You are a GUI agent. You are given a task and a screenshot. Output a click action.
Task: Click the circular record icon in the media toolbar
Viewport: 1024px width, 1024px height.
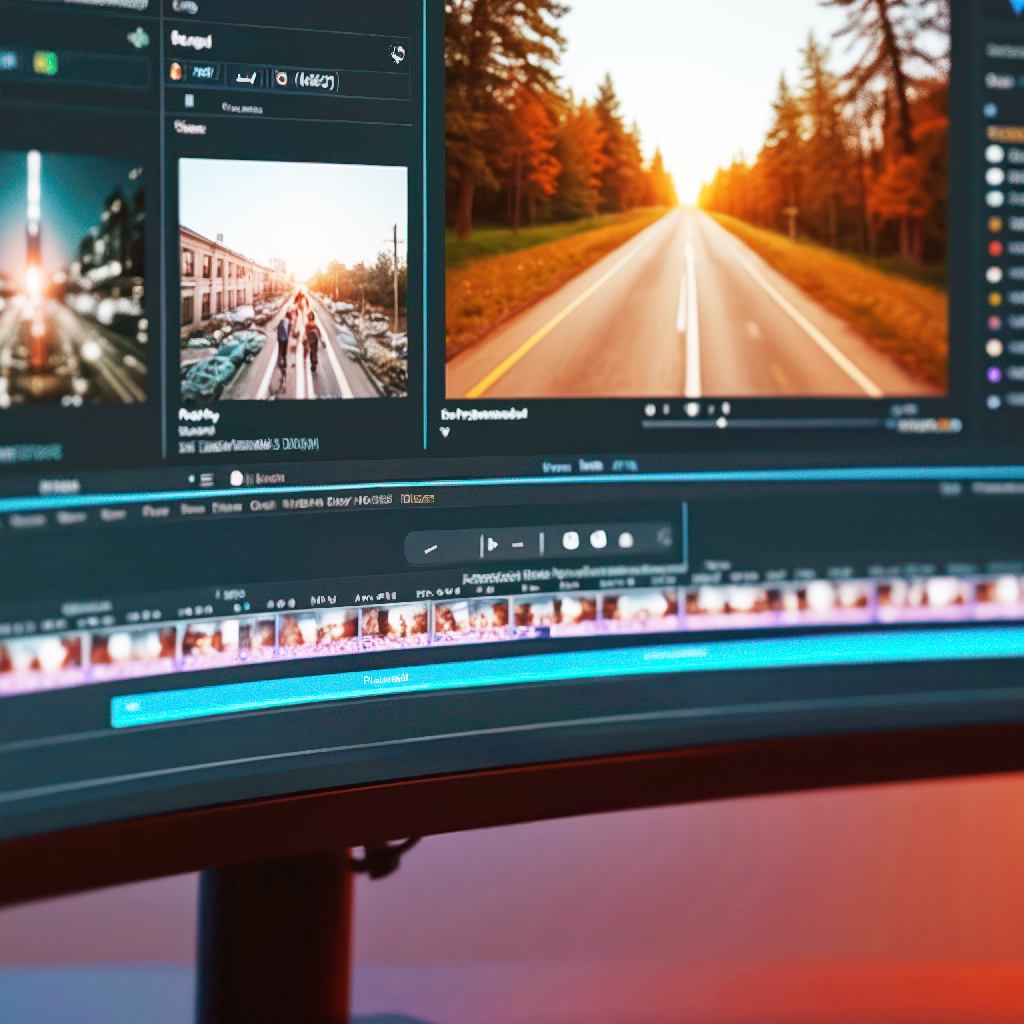click(x=281, y=77)
